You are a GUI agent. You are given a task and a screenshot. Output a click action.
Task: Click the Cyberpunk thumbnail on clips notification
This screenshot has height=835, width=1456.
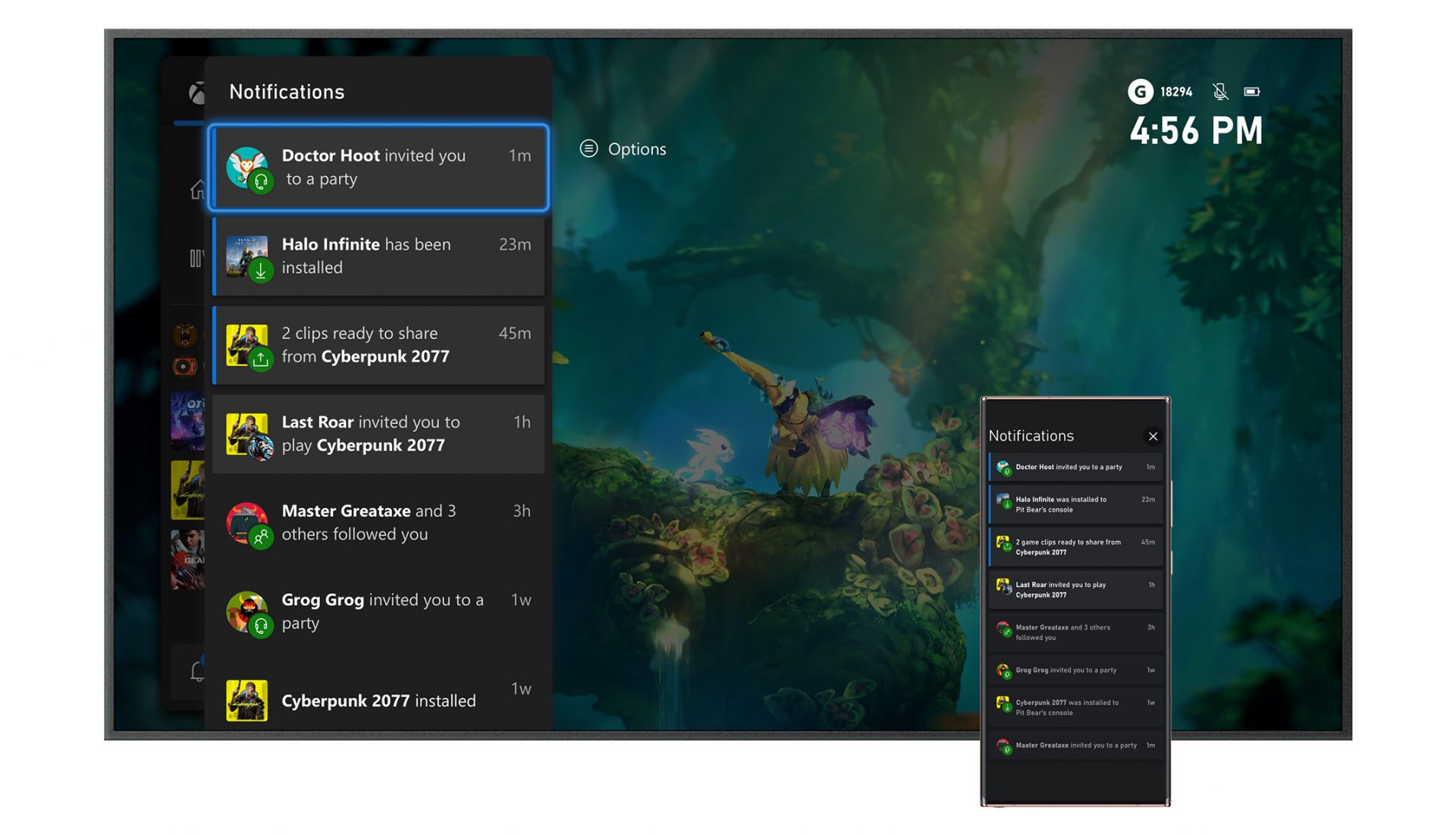point(246,344)
